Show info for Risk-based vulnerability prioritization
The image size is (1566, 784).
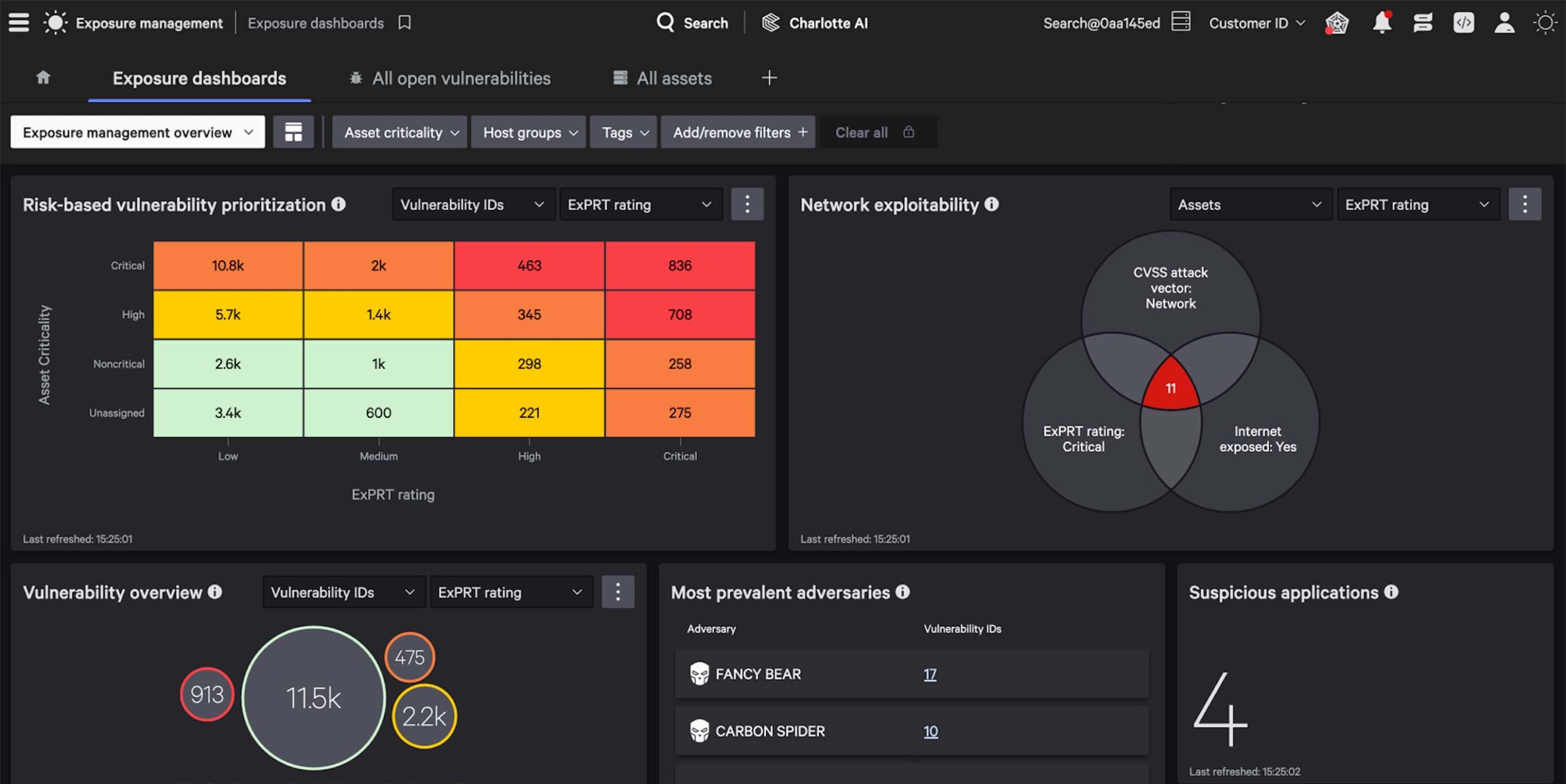[x=338, y=204]
